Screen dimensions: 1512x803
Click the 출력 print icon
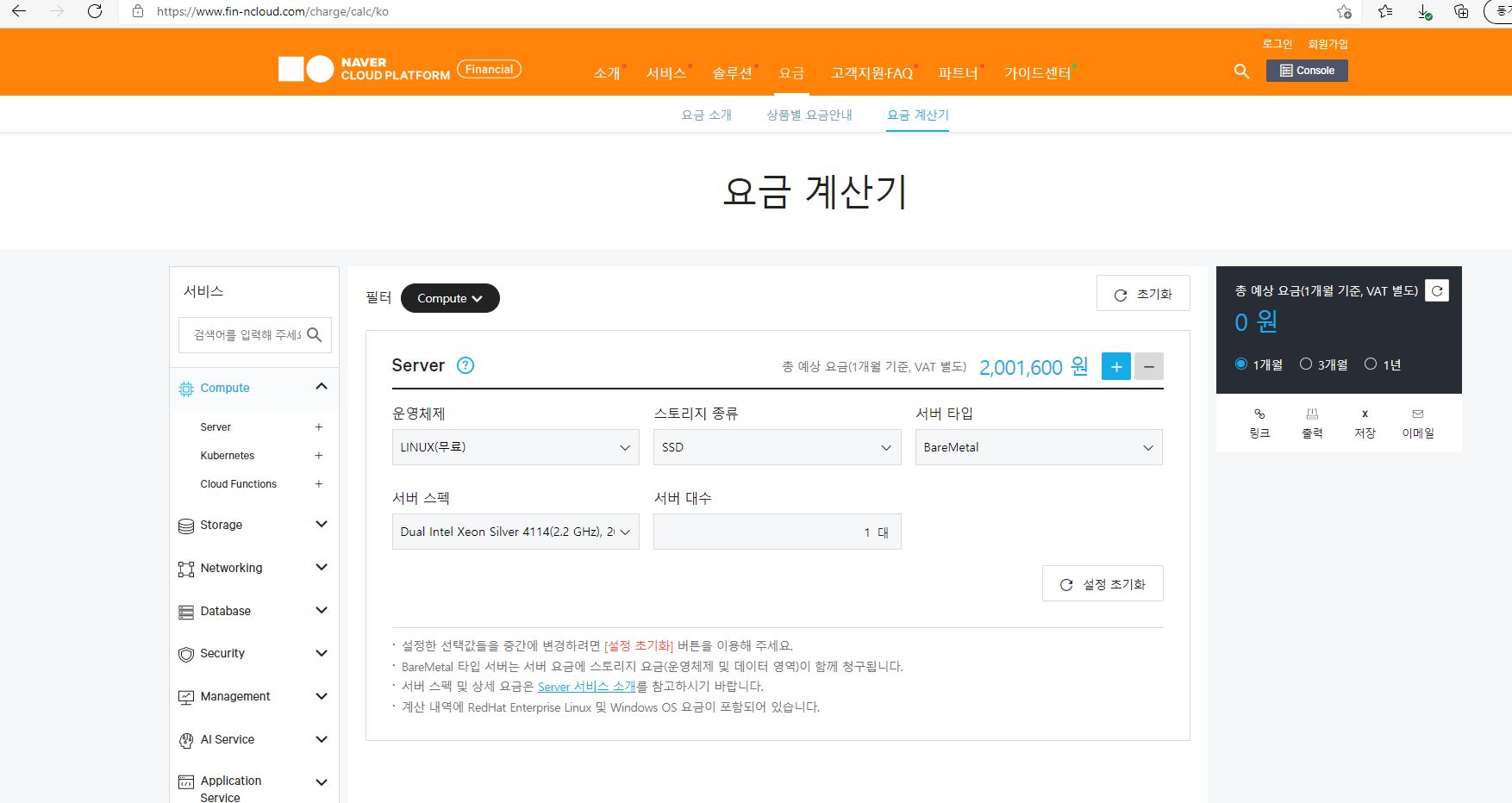coord(1312,414)
